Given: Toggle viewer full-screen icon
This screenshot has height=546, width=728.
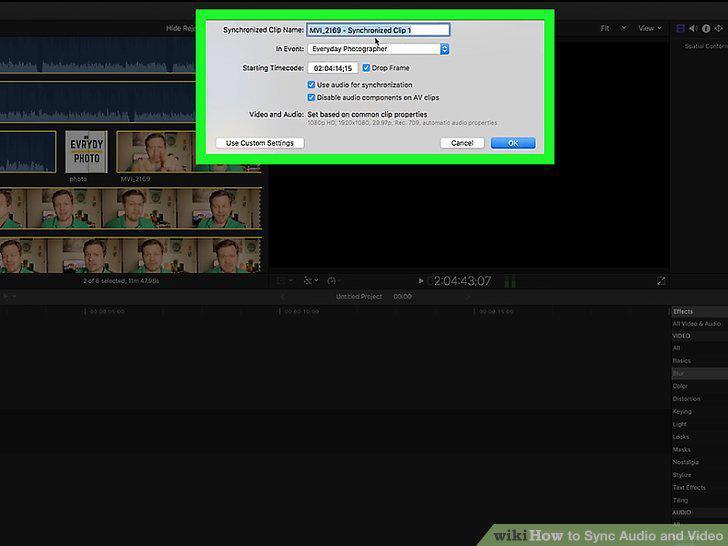Looking at the screenshot, I should pos(661,281).
